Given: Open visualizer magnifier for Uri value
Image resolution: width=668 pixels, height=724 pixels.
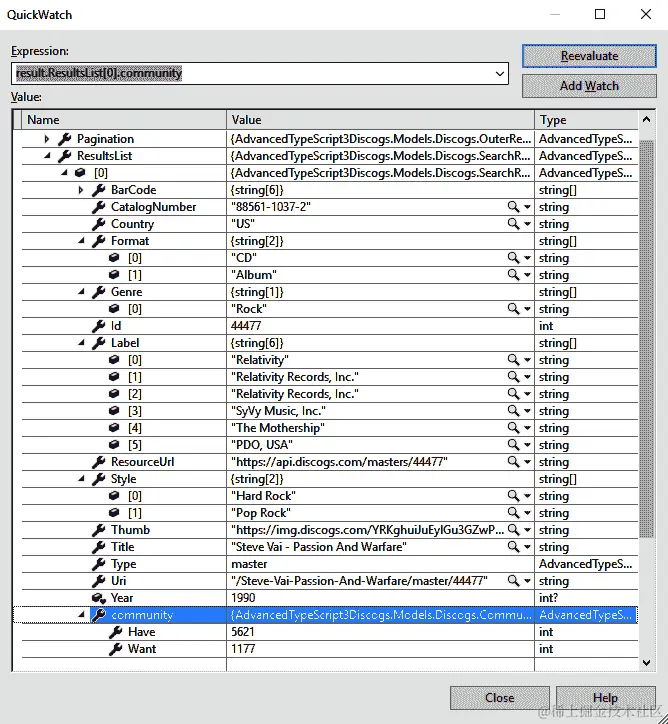Looking at the screenshot, I should click(513, 580).
